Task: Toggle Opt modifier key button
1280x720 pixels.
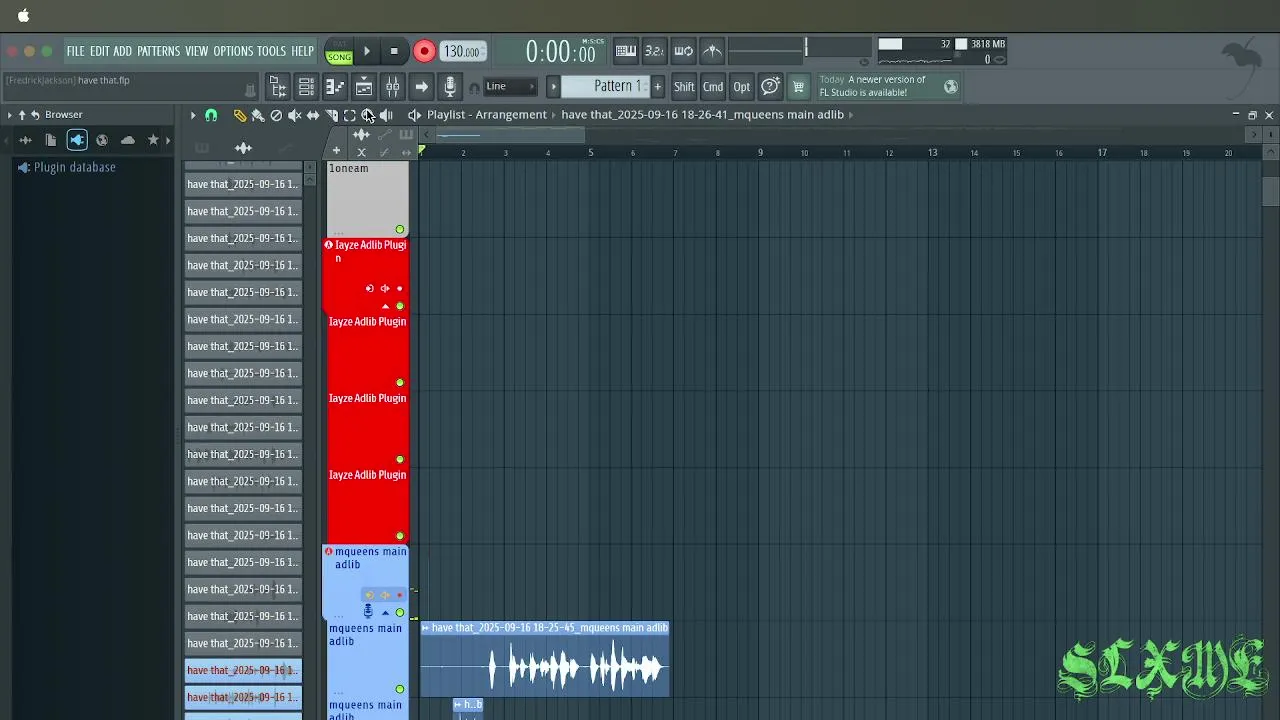Action: pos(741,87)
